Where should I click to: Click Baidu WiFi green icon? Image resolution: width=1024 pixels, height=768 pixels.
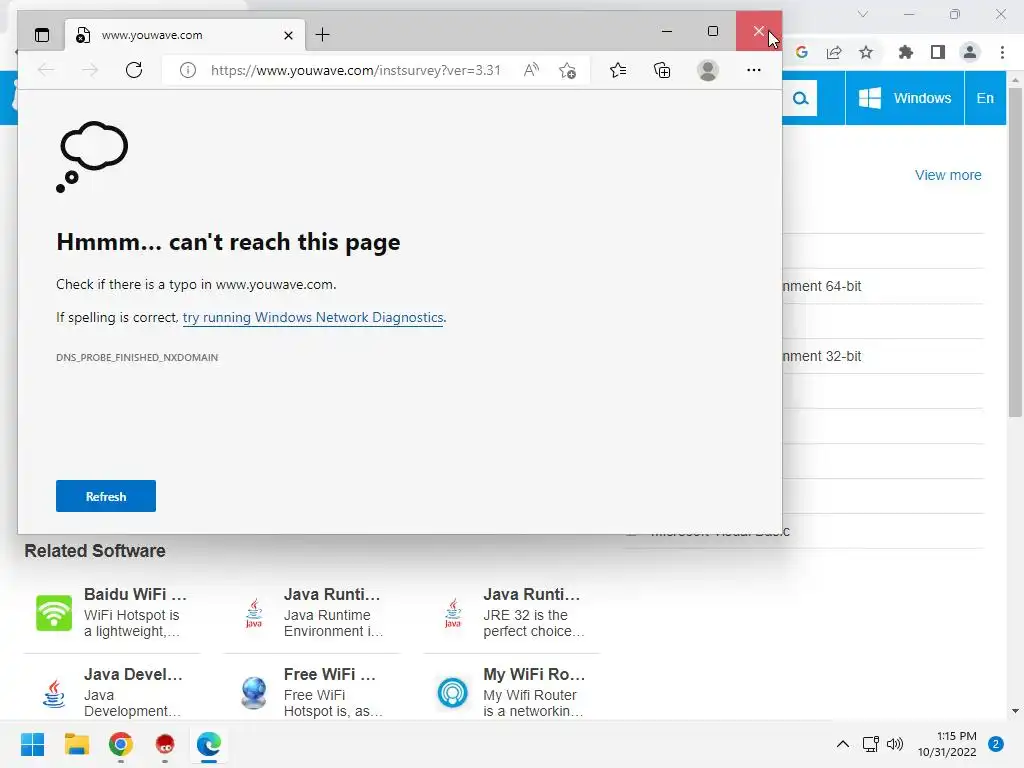pyautogui.click(x=54, y=613)
